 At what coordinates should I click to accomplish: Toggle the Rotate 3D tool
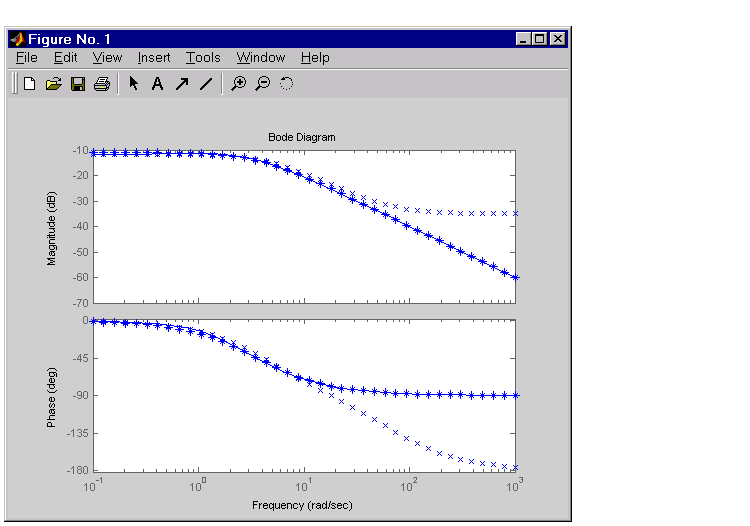point(286,84)
